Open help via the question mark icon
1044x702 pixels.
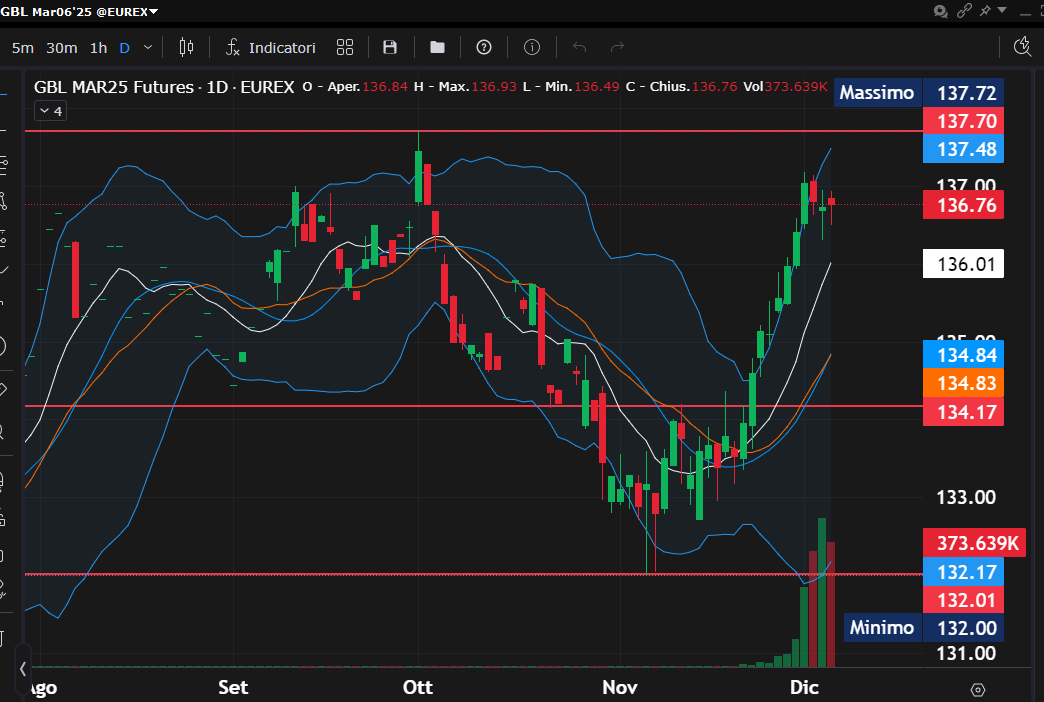(x=484, y=47)
